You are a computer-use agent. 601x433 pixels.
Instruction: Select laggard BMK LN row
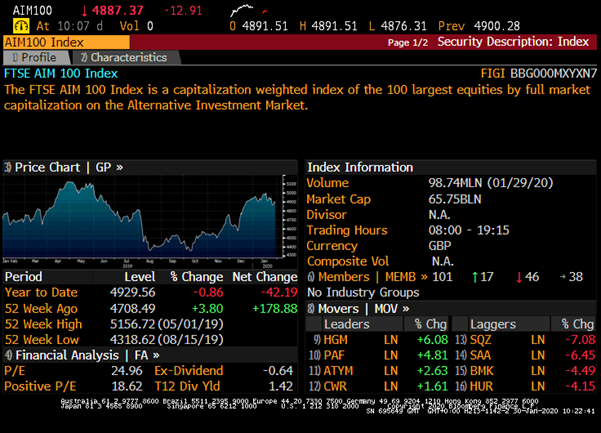(x=525, y=371)
